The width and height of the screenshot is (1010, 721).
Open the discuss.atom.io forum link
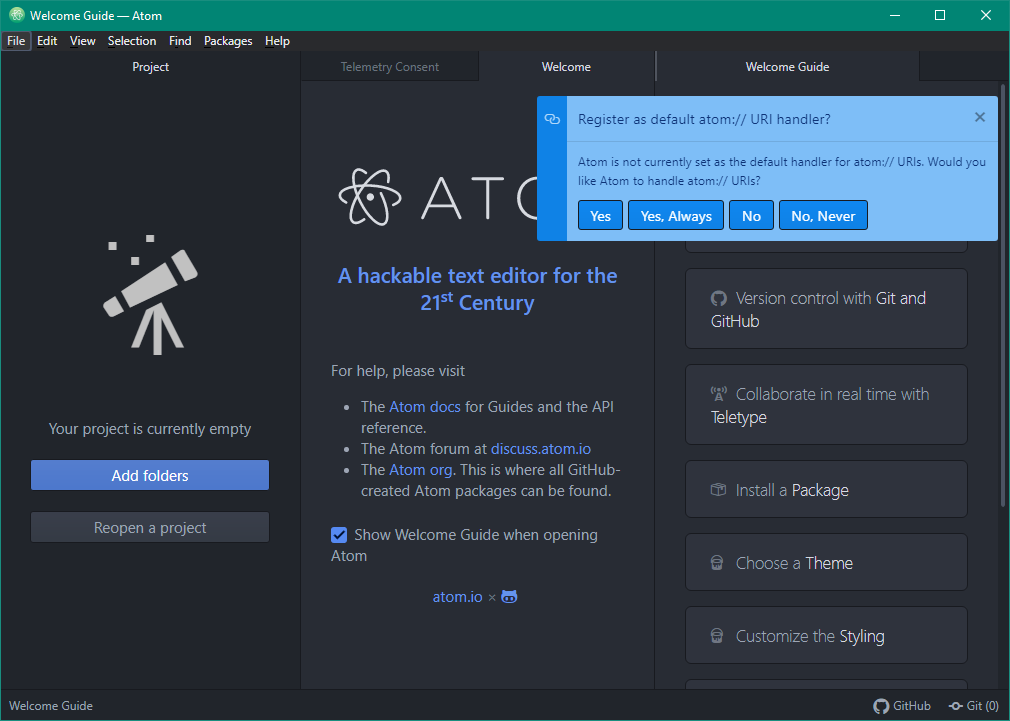point(541,448)
